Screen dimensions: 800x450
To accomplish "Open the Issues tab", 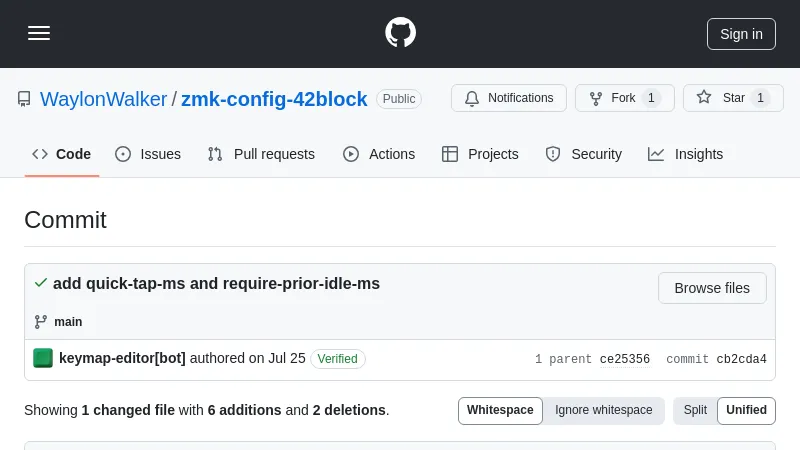I will point(149,154).
